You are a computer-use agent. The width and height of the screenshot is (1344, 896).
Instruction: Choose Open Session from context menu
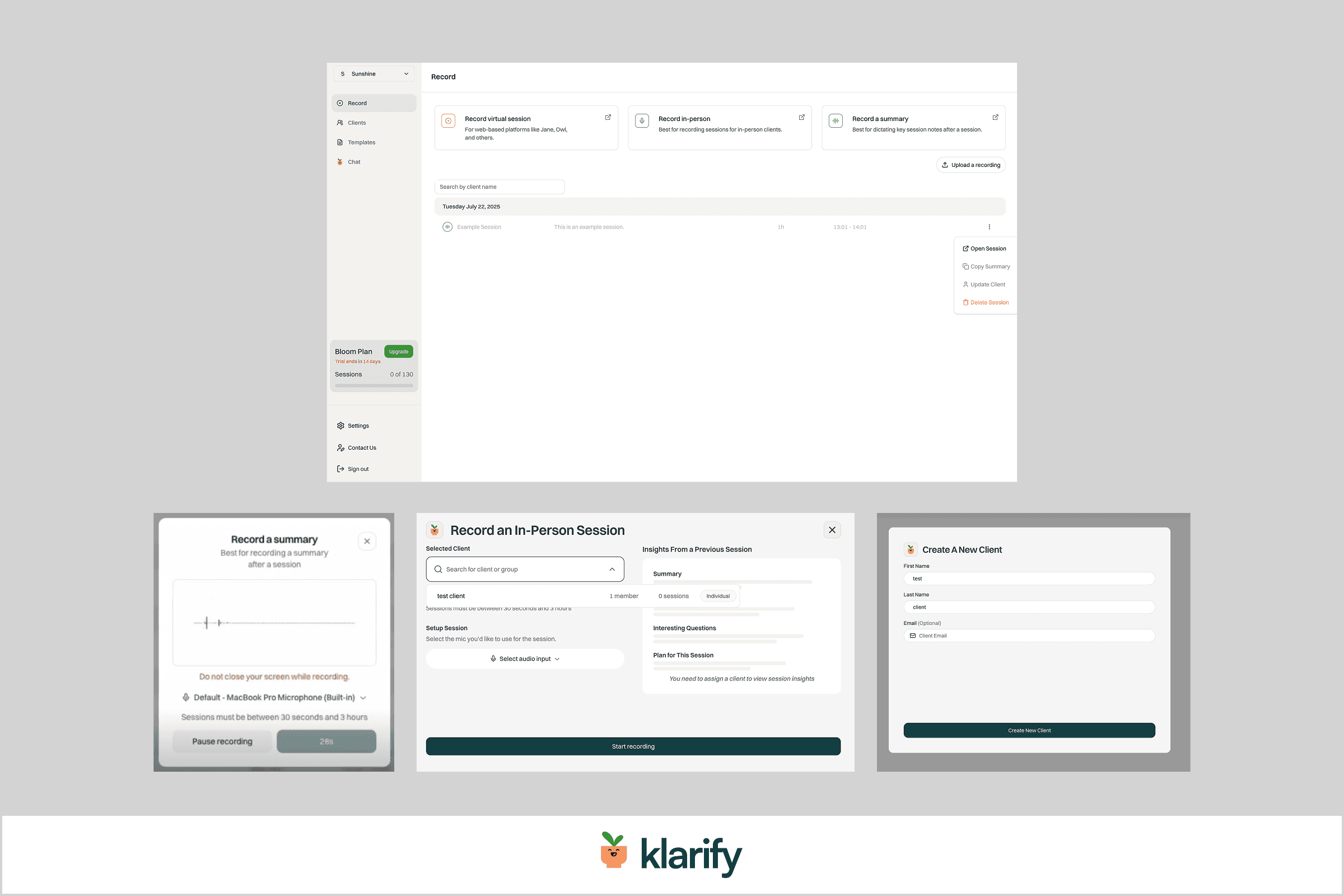click(984, 249)
